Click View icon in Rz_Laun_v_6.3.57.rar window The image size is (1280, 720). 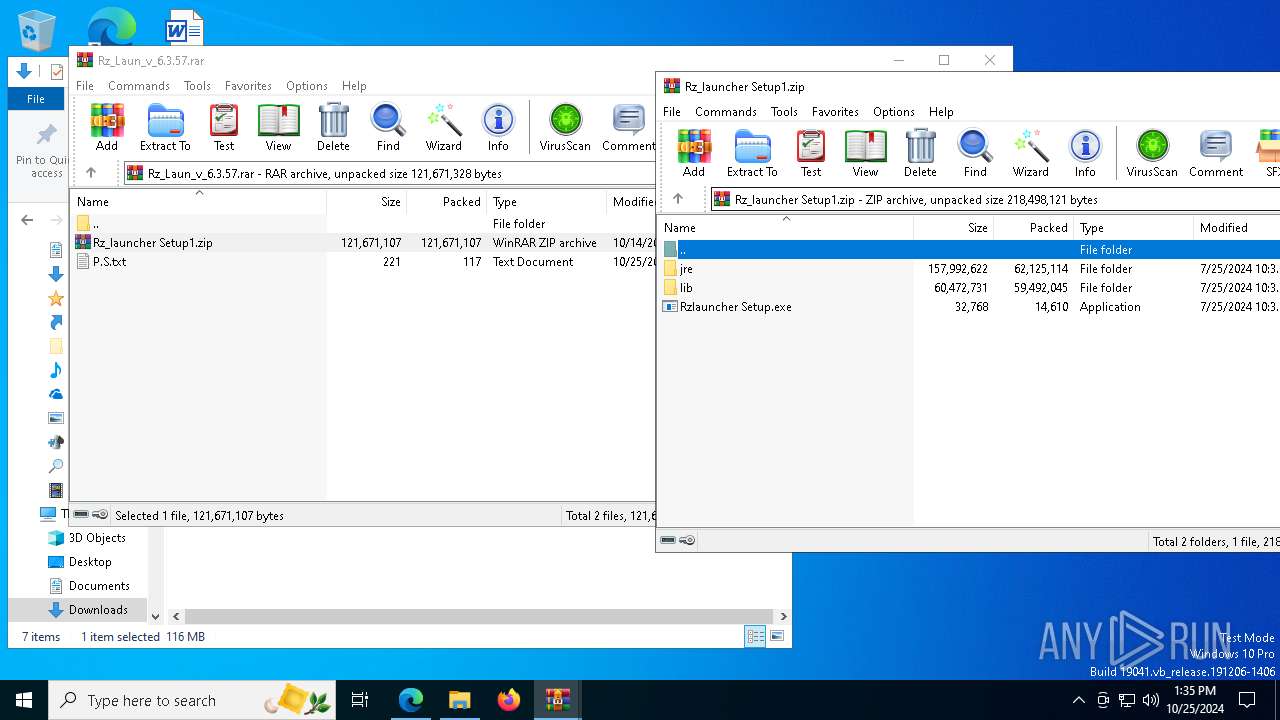(x=278, y=127)
